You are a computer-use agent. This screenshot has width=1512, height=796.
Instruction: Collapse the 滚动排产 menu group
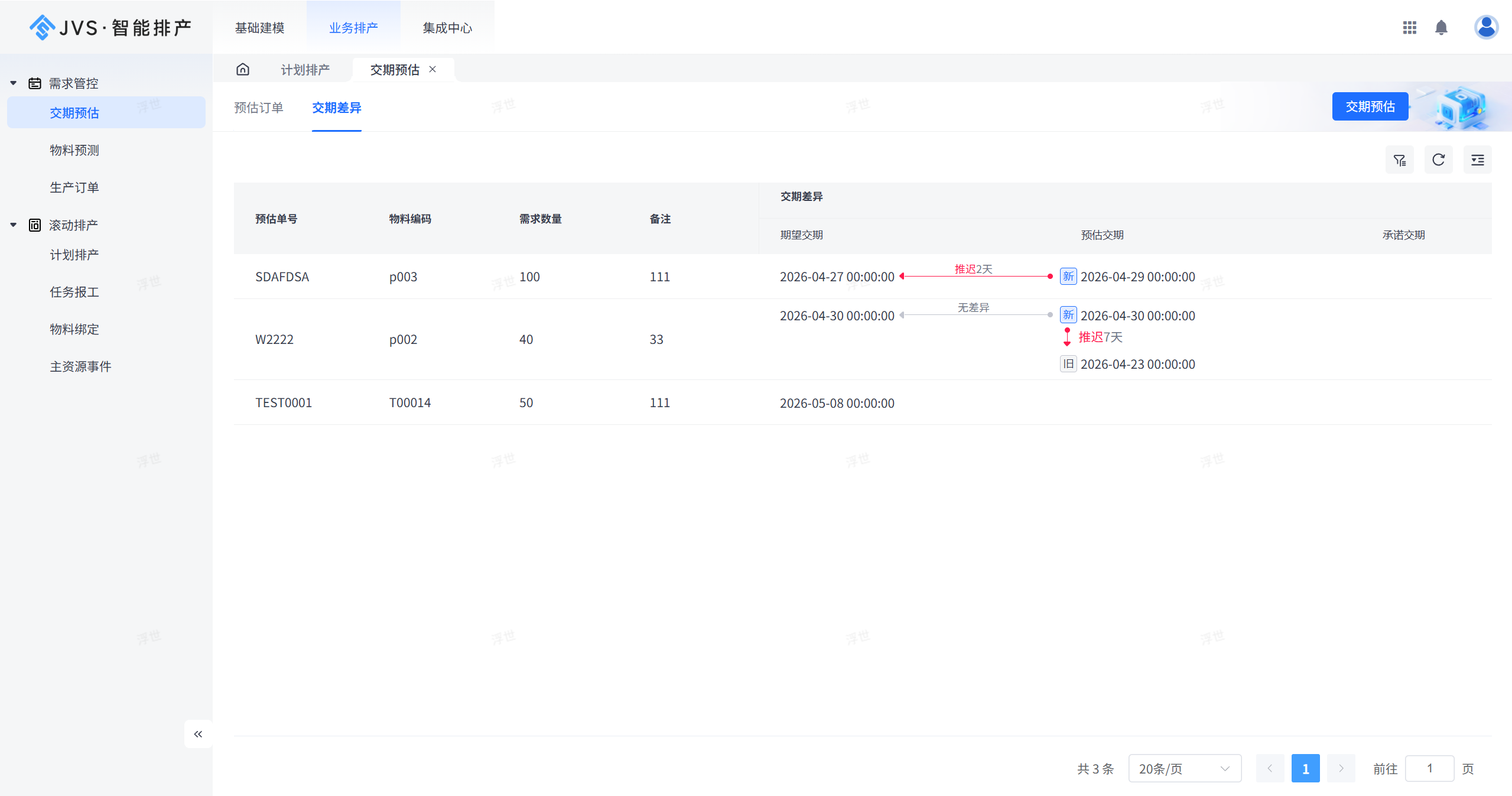[x=14, y=225]
